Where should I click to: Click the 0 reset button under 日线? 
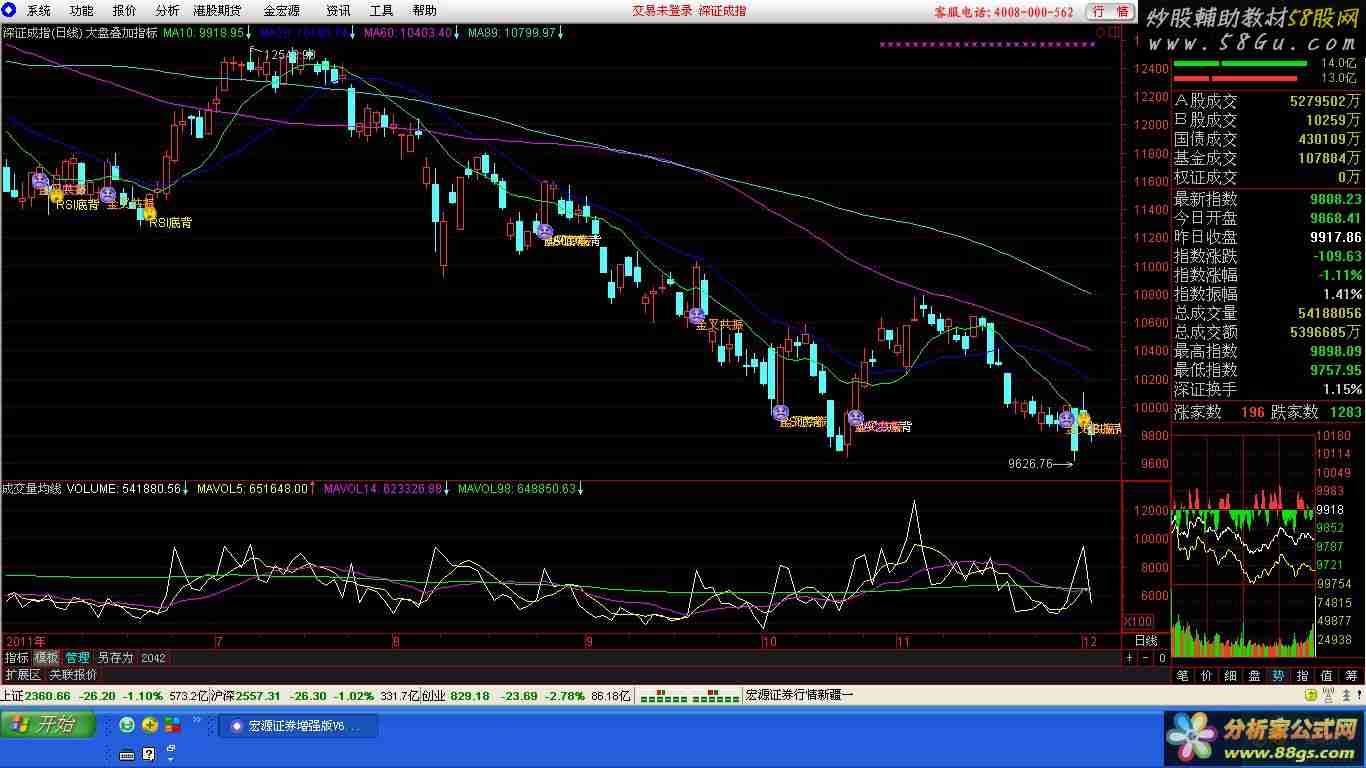(1162, 658)
